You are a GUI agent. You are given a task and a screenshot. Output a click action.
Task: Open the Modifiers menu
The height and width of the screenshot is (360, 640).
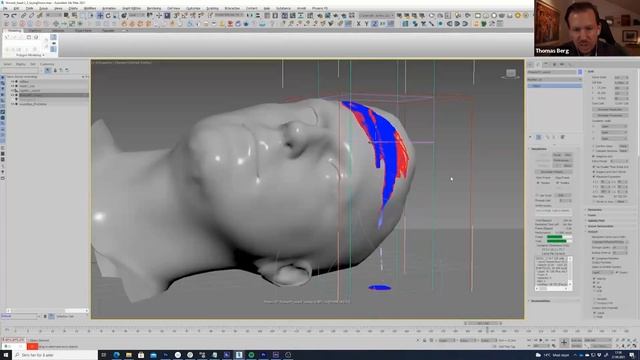pyautogui.click(x=90, y=8)
